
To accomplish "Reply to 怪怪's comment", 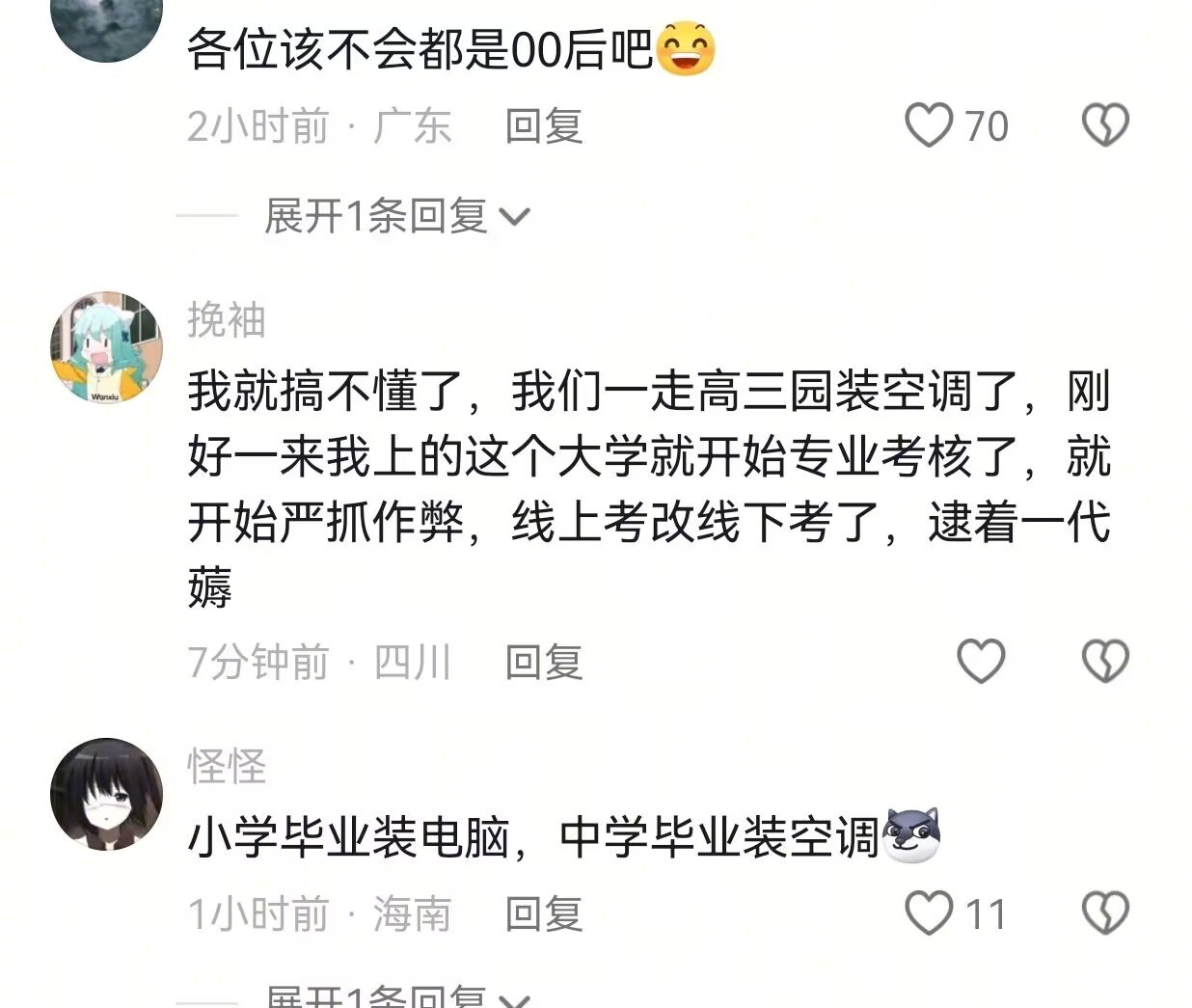I will [x=544, y=914].
